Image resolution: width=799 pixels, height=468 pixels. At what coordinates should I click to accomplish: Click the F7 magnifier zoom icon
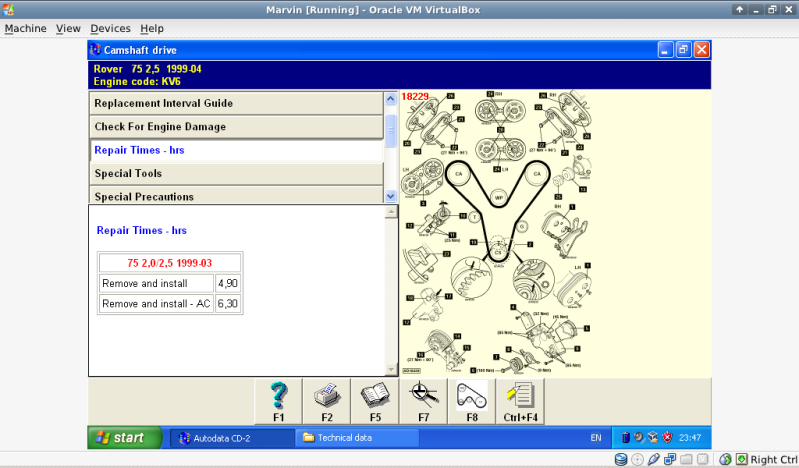click(423, 401)
